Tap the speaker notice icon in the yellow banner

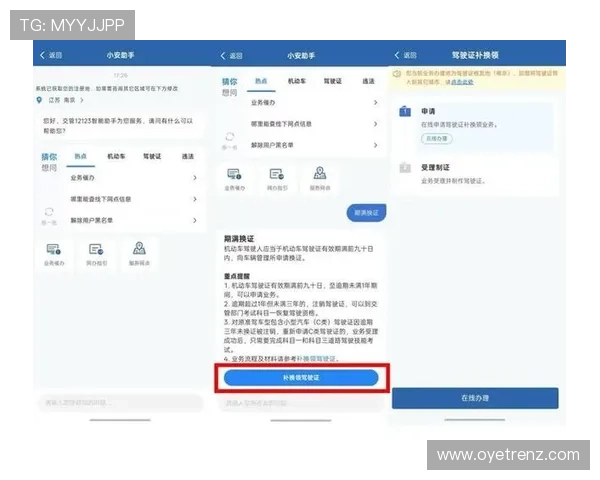tap(397, 74)
